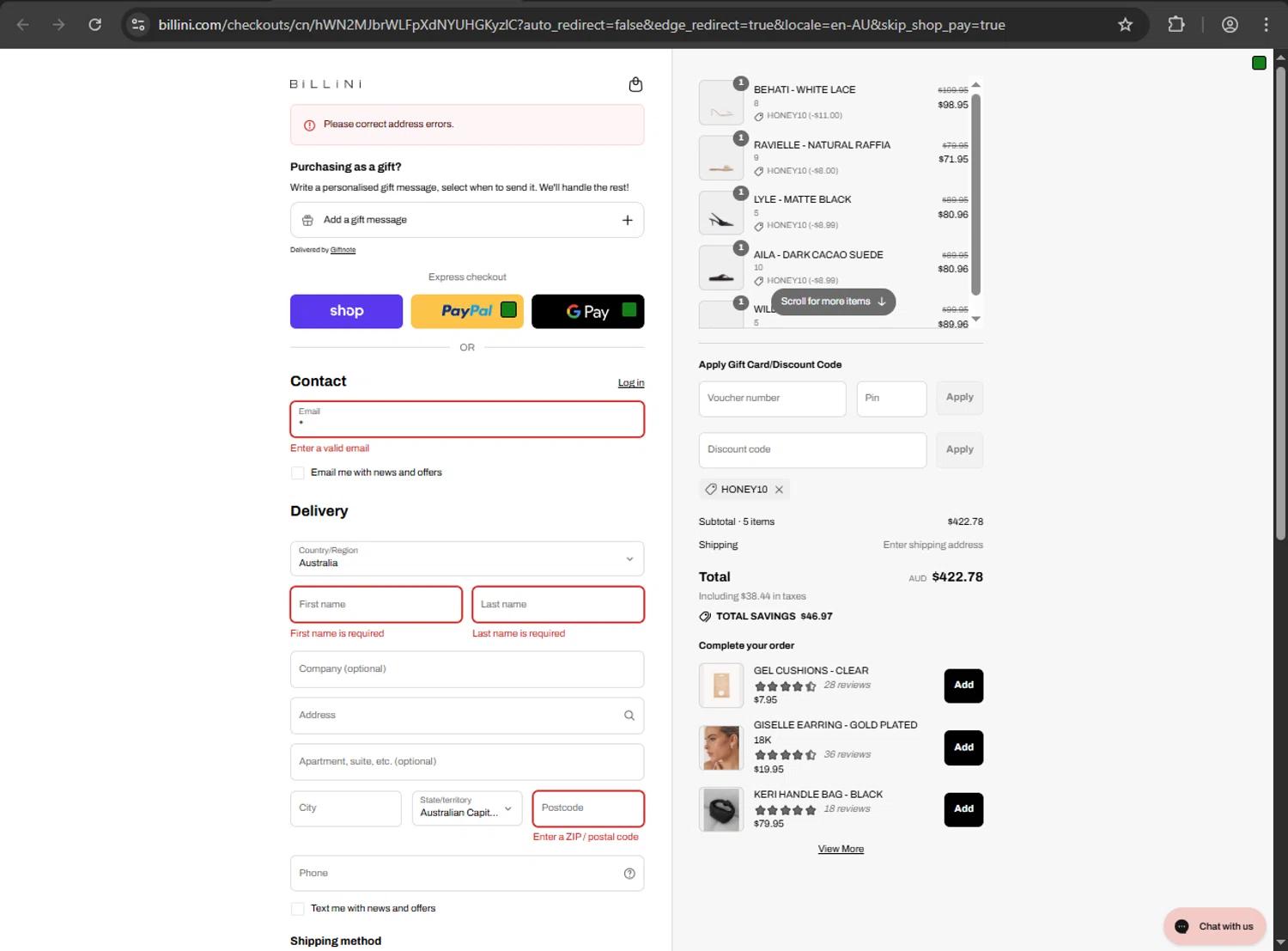Open the Country/Region dropdown

[x=467, y=558]
